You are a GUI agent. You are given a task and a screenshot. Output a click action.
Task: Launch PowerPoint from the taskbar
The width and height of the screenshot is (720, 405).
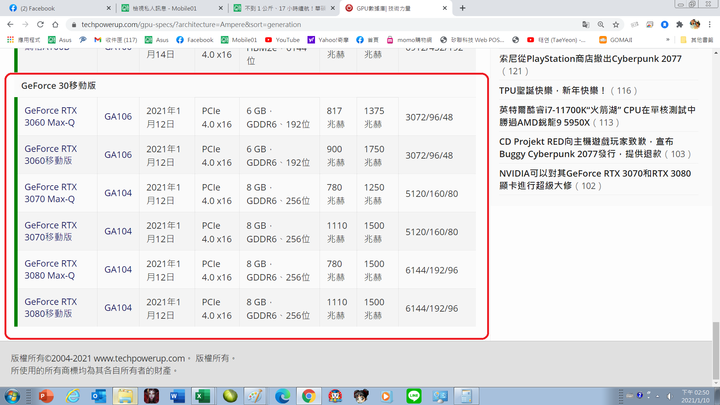[46, 396]
